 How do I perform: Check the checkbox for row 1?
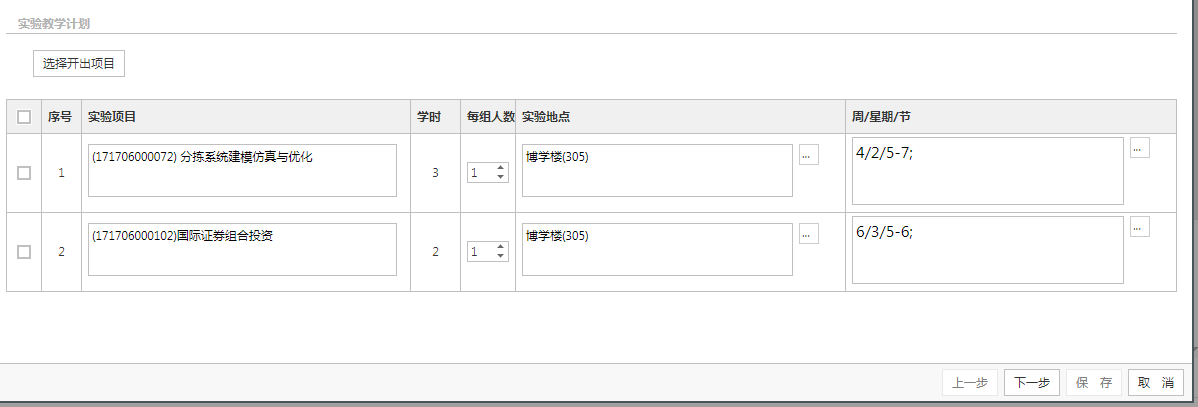(24, 173)
